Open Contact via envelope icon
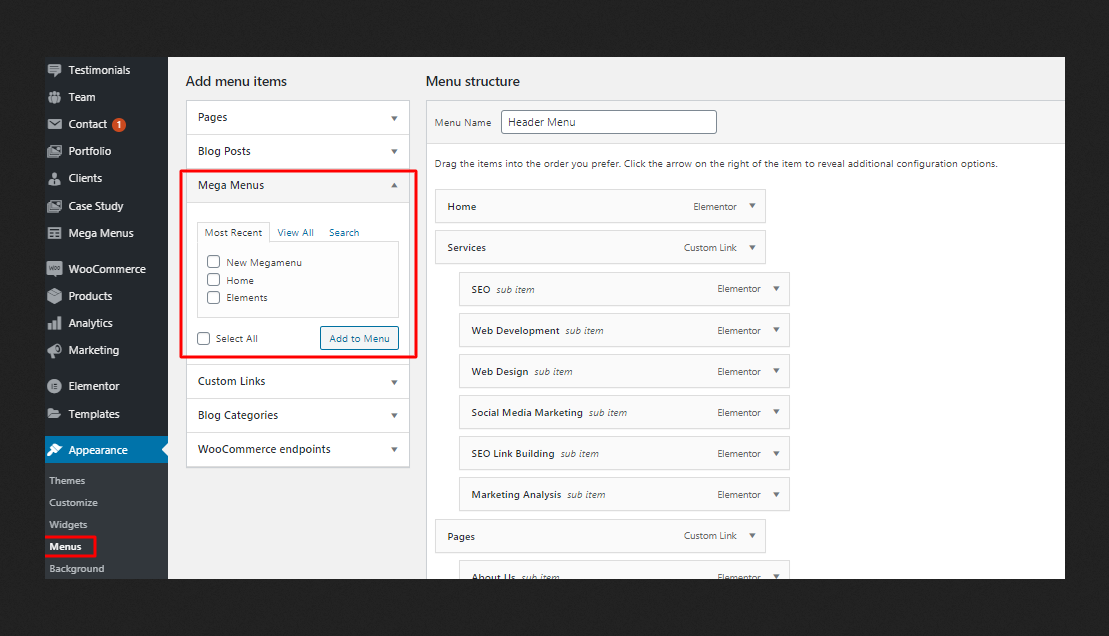The width and height of the screenshot is (1109, 636). 54,124
